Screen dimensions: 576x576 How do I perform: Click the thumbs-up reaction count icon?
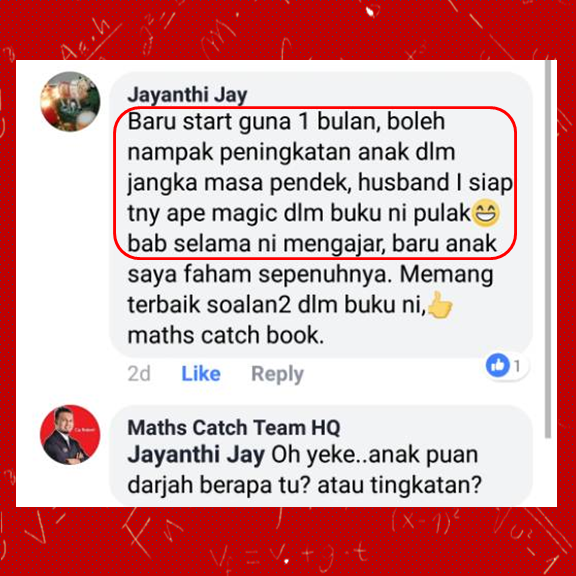pyautogui.click(x=497, y=365)
